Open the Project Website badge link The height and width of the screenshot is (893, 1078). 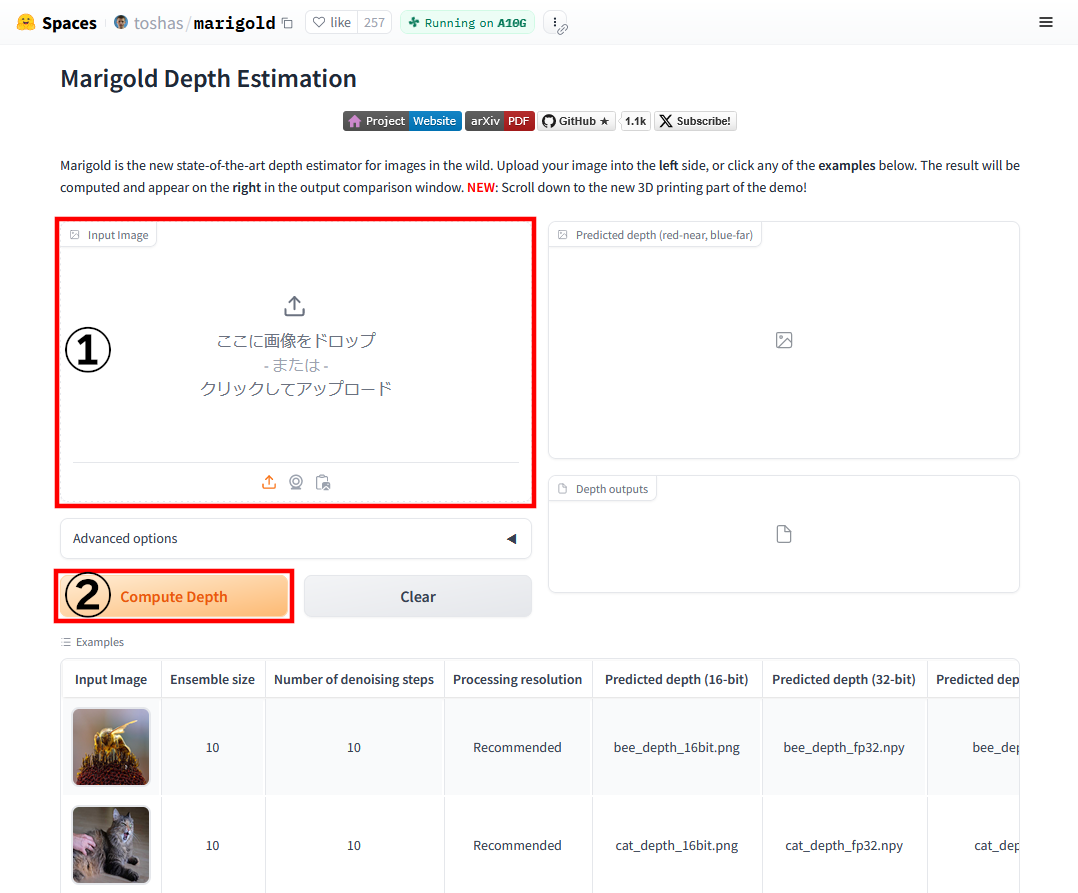click(x=402, y=121)
